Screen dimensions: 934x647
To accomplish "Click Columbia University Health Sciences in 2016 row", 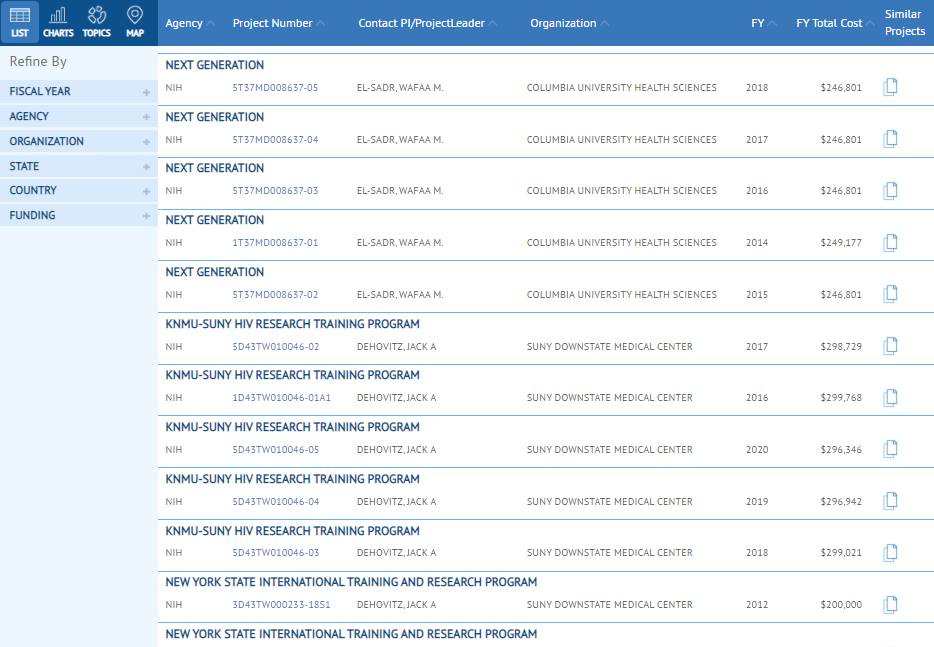I will coord(622,191).
